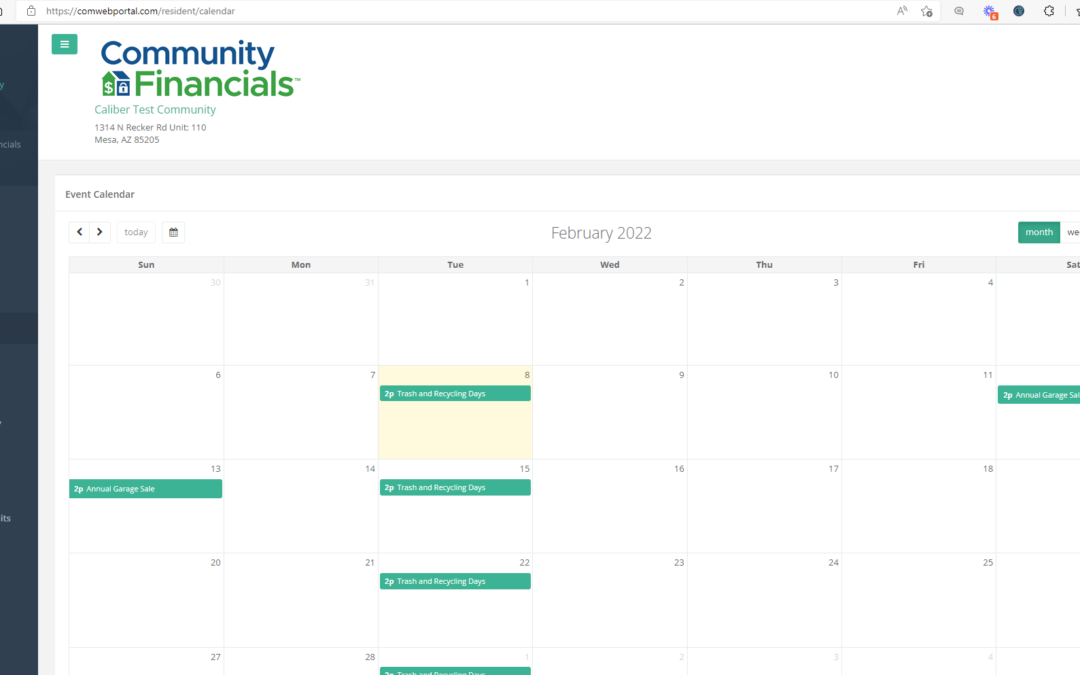Click the today button
1080x675 pixels.
coord(136,232)
